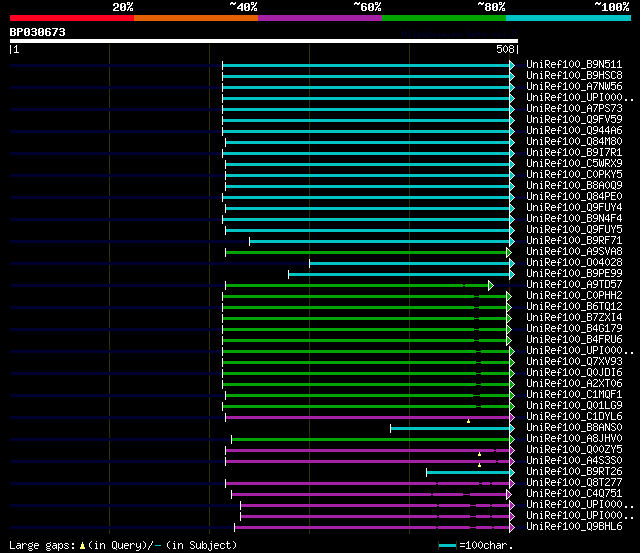This screenshot has width=640, height=553.
Task: Click the ~60% legend percentage label
Action: pyautogui.click(x=367, y=7)
